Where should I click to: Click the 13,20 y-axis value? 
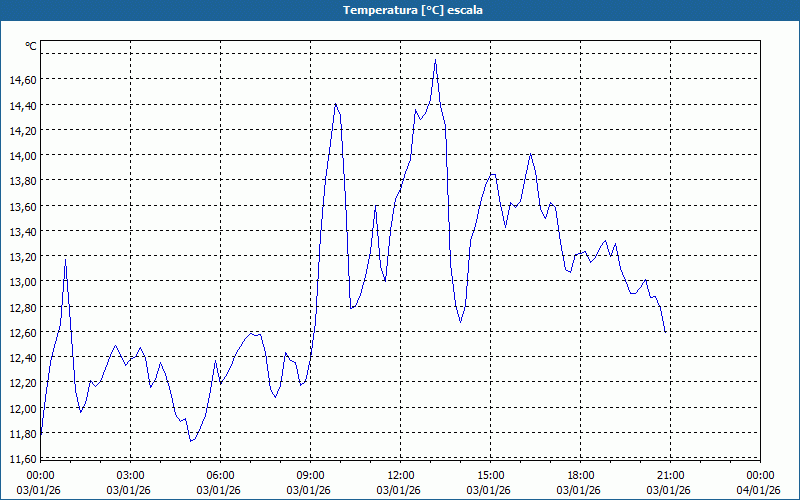click(23, 257)
